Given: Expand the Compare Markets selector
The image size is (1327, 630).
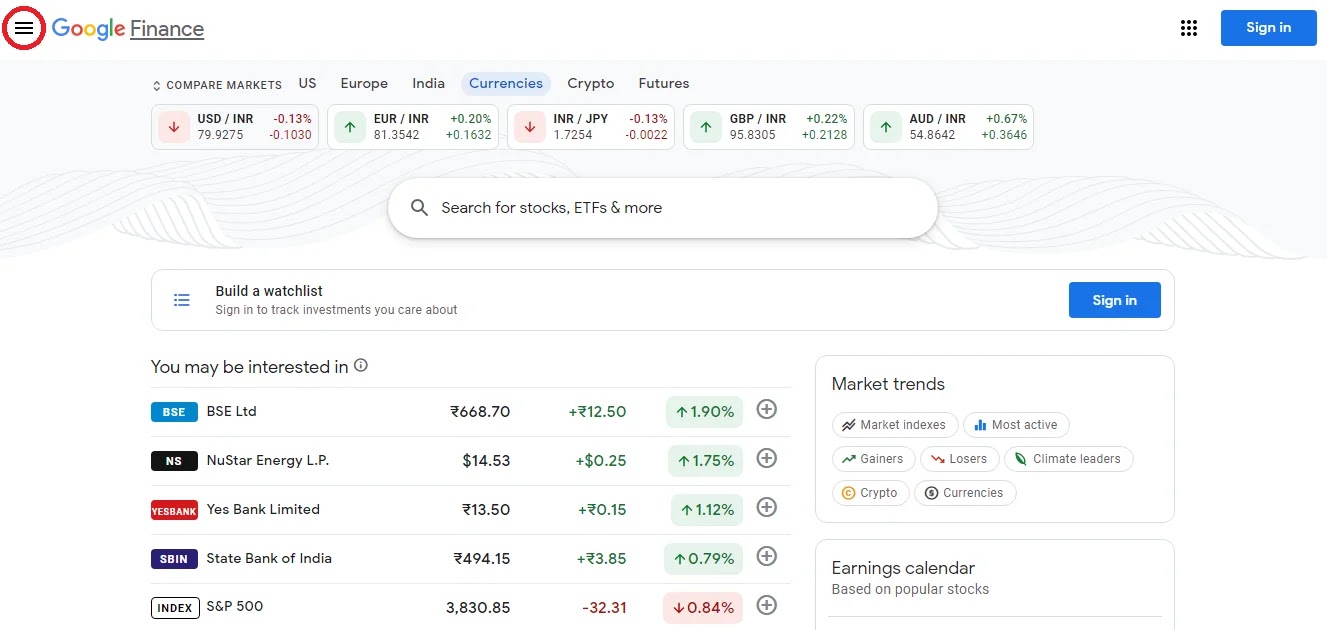Looking at the screenshot, I should click(217, 85).
